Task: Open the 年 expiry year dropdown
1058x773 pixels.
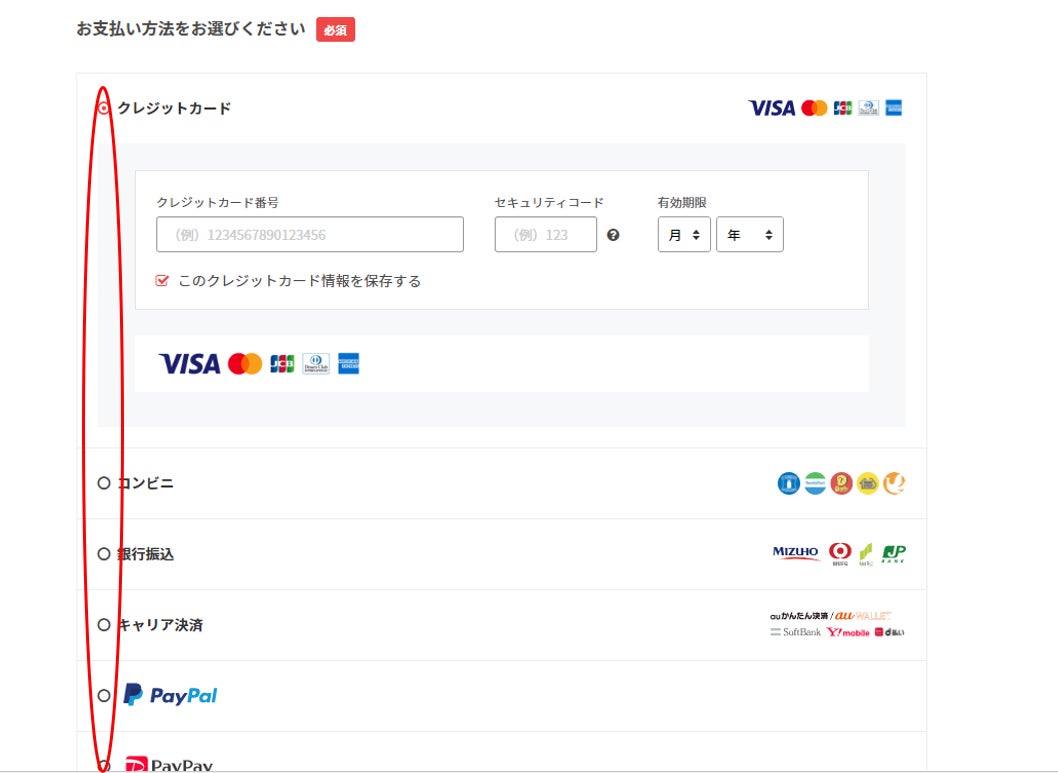Action: click(750, 235)
